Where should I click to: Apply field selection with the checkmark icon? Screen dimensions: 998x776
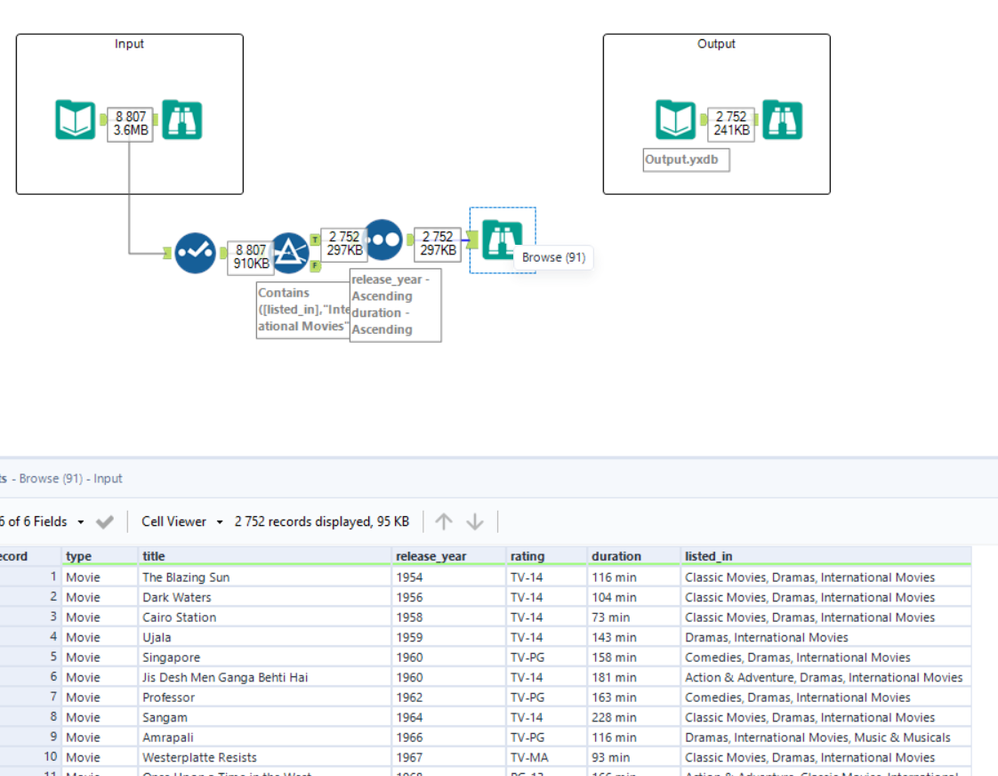pyautogui.click(x=104, y=522)
